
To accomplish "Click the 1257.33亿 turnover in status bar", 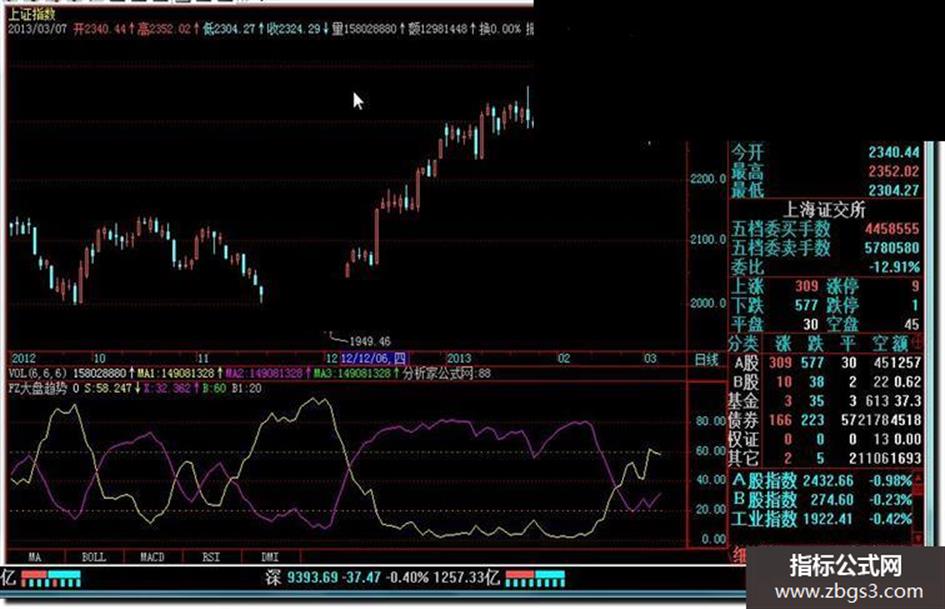I will point(466,578).
